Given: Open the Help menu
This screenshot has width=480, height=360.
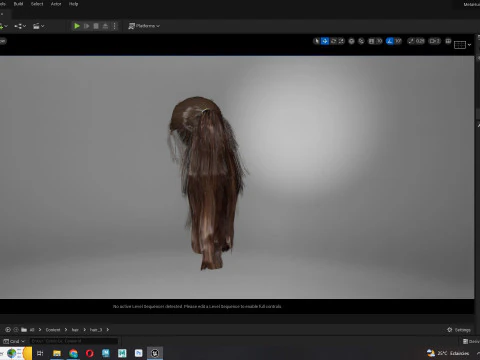Looking at the screenshot, I should [73, 4].
